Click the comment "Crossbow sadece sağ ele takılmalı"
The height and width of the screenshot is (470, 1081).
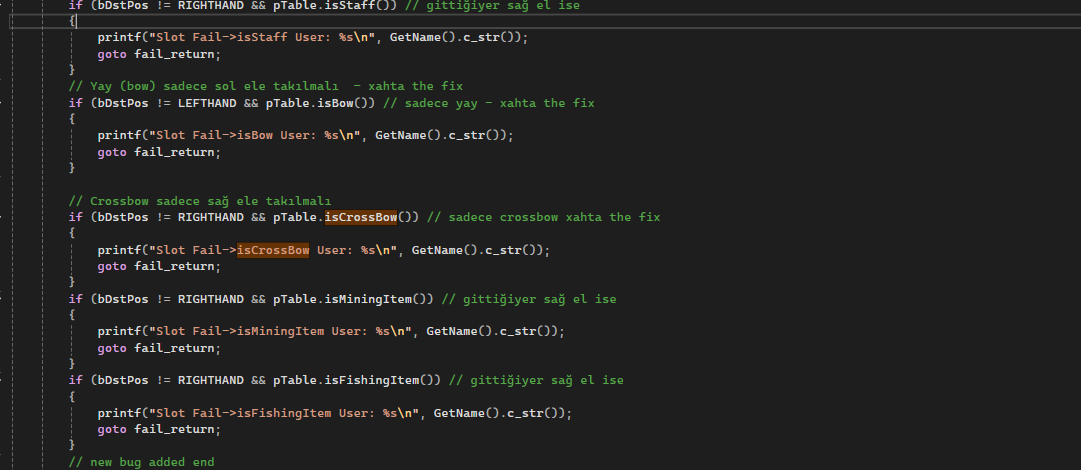(x=200, y=201)
